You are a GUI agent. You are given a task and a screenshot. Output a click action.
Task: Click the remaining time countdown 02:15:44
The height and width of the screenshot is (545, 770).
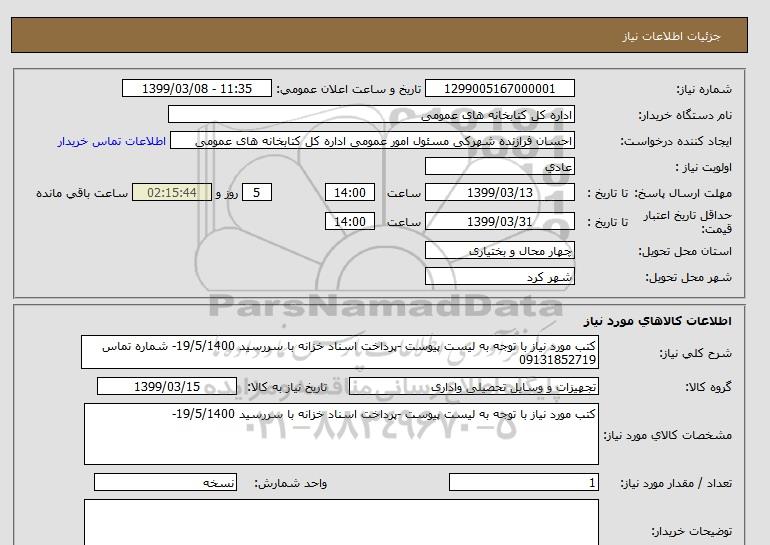[172, 193]
